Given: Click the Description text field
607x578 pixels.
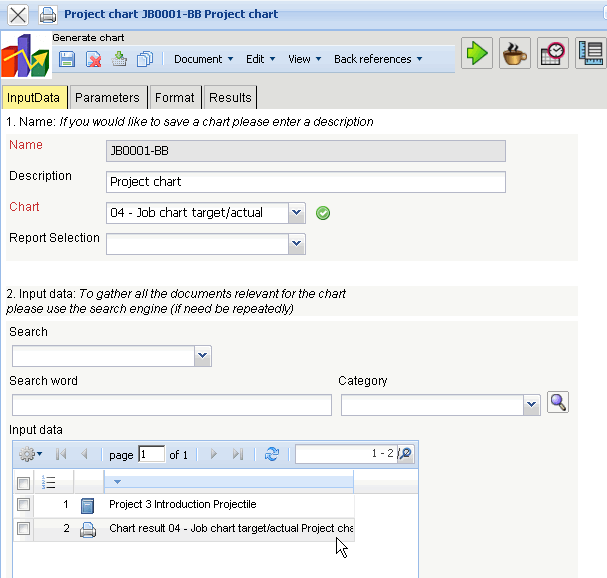Looking at the screenshot, I should [305, 182].
